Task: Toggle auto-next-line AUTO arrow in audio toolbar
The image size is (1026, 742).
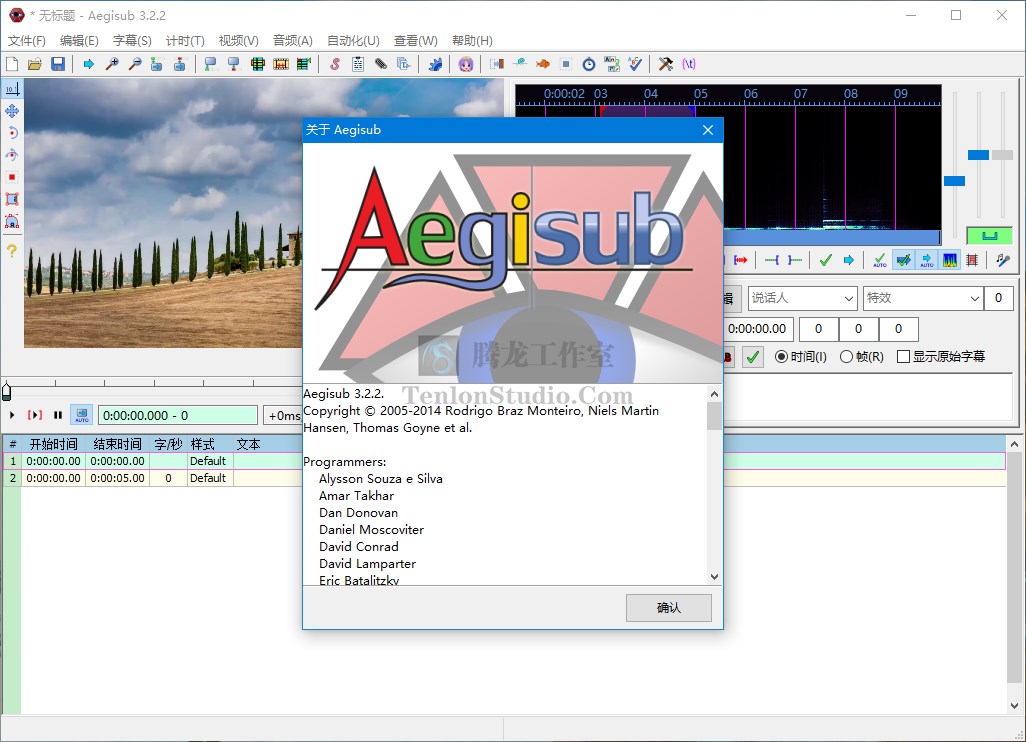Action: [x=927, y=260]
